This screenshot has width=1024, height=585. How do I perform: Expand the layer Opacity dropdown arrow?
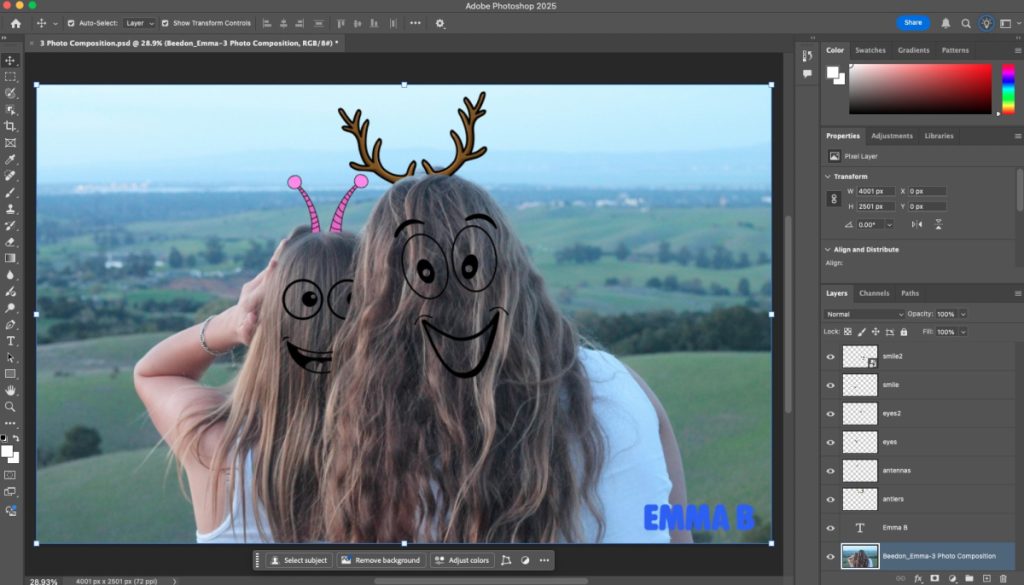pyautogui.click(x=963, y=314)
